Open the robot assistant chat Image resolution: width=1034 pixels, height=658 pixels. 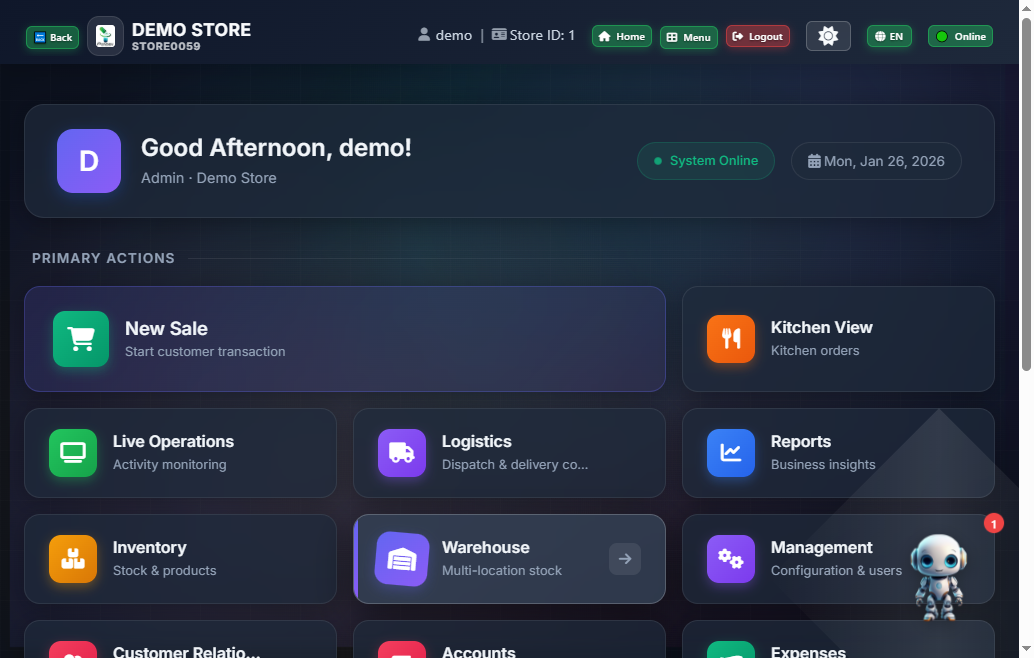click(938, 577)
